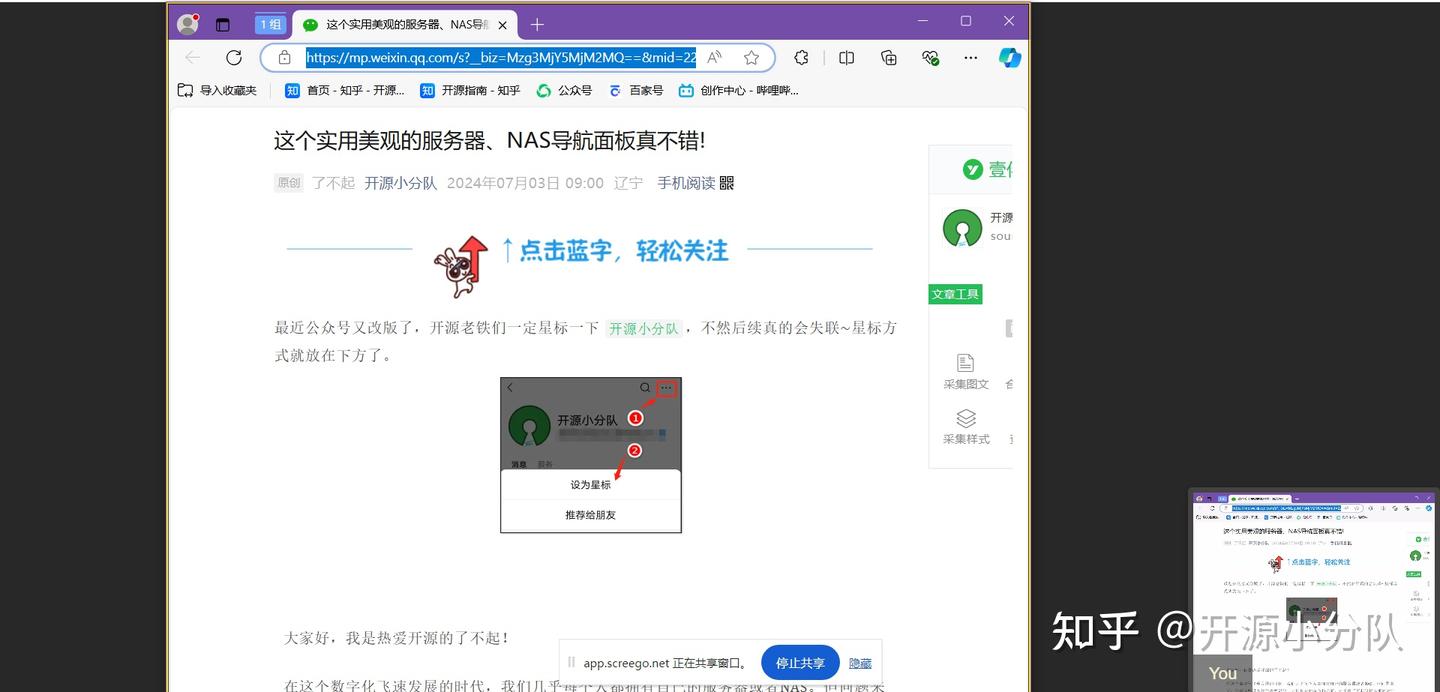Open a new browser tab
Screen dimensions: 1440x692
pyautogui.click(x=537, y=25)
